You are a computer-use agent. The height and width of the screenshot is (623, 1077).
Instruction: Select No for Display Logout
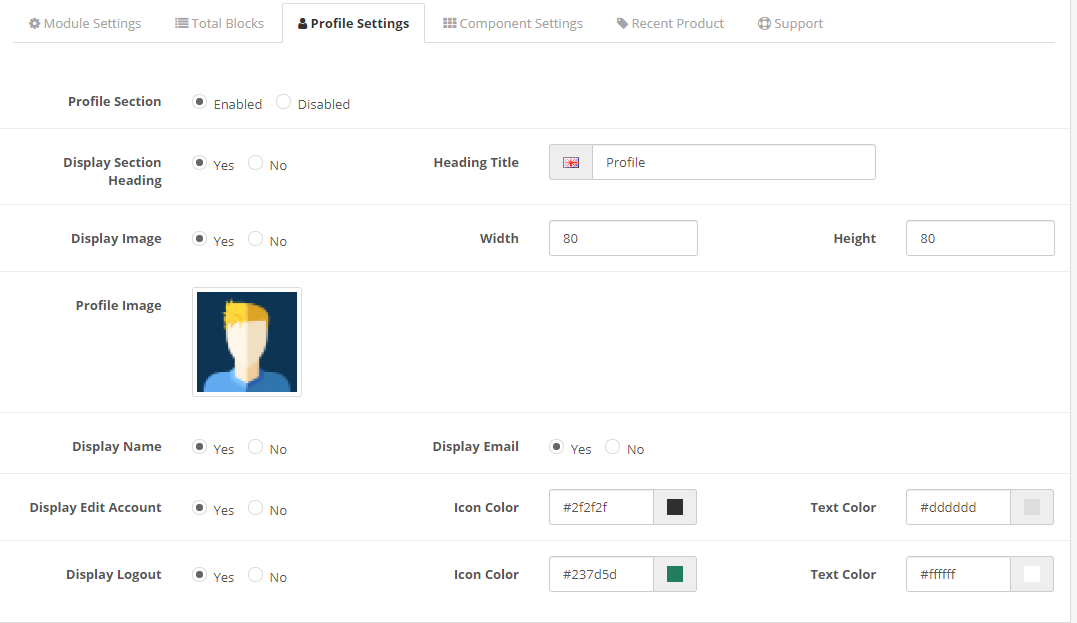[256, 574]
